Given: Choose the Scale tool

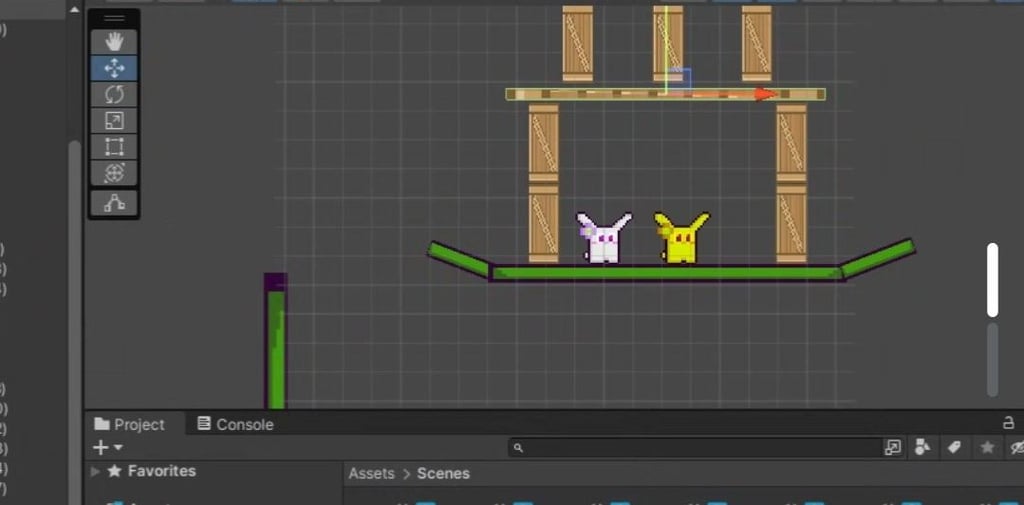Looking at the screenshot, I should pyautogui.click(x=114, y=120).
